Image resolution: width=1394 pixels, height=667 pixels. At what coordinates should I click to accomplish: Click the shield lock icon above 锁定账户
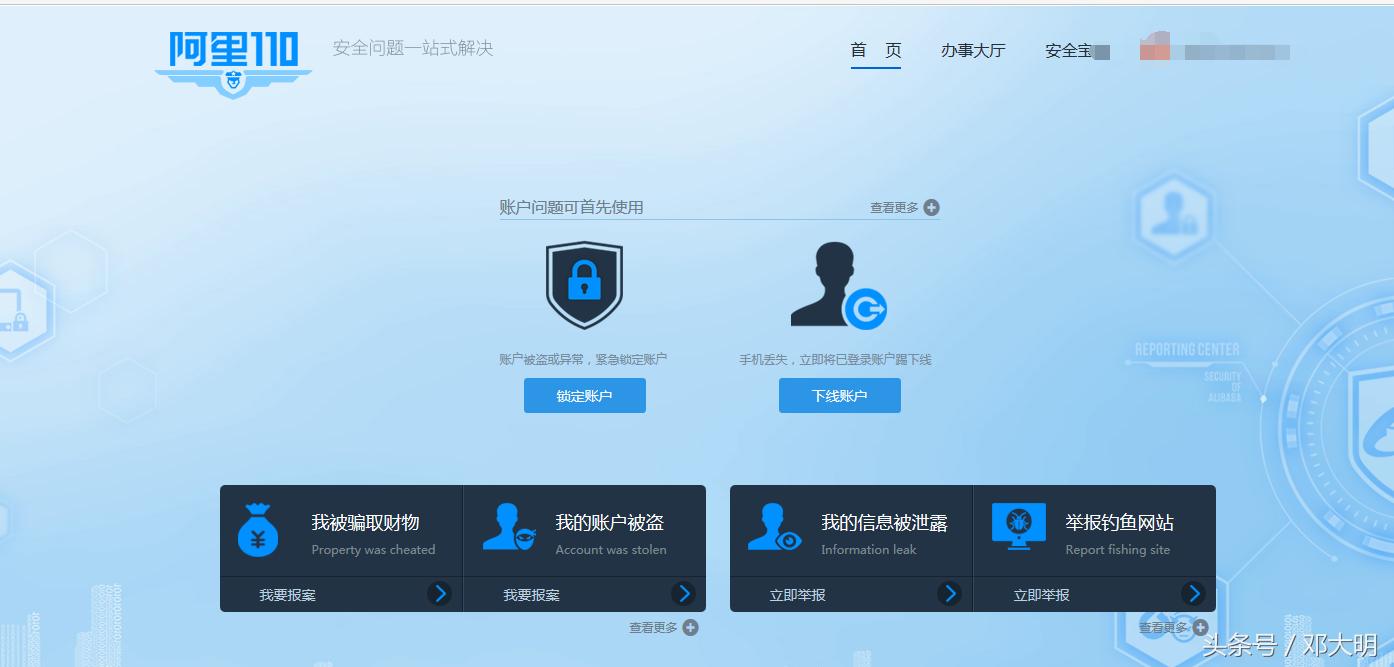coord(584,283)
